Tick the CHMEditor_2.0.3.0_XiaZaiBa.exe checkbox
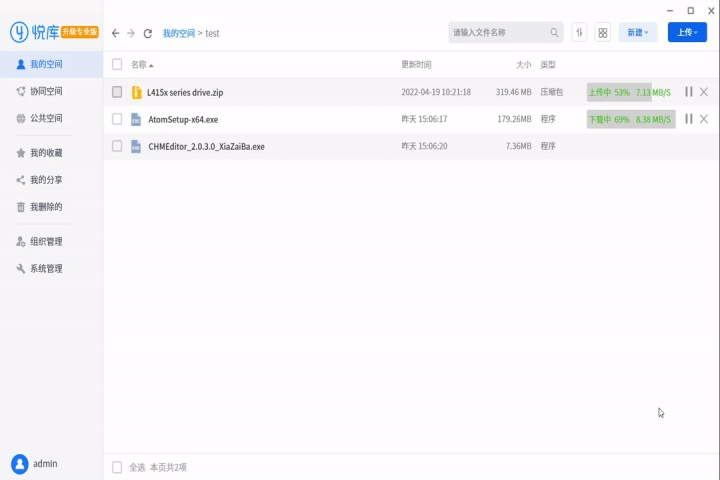The height and width of the screenshot is (480, 720). (x=117, y=146)
